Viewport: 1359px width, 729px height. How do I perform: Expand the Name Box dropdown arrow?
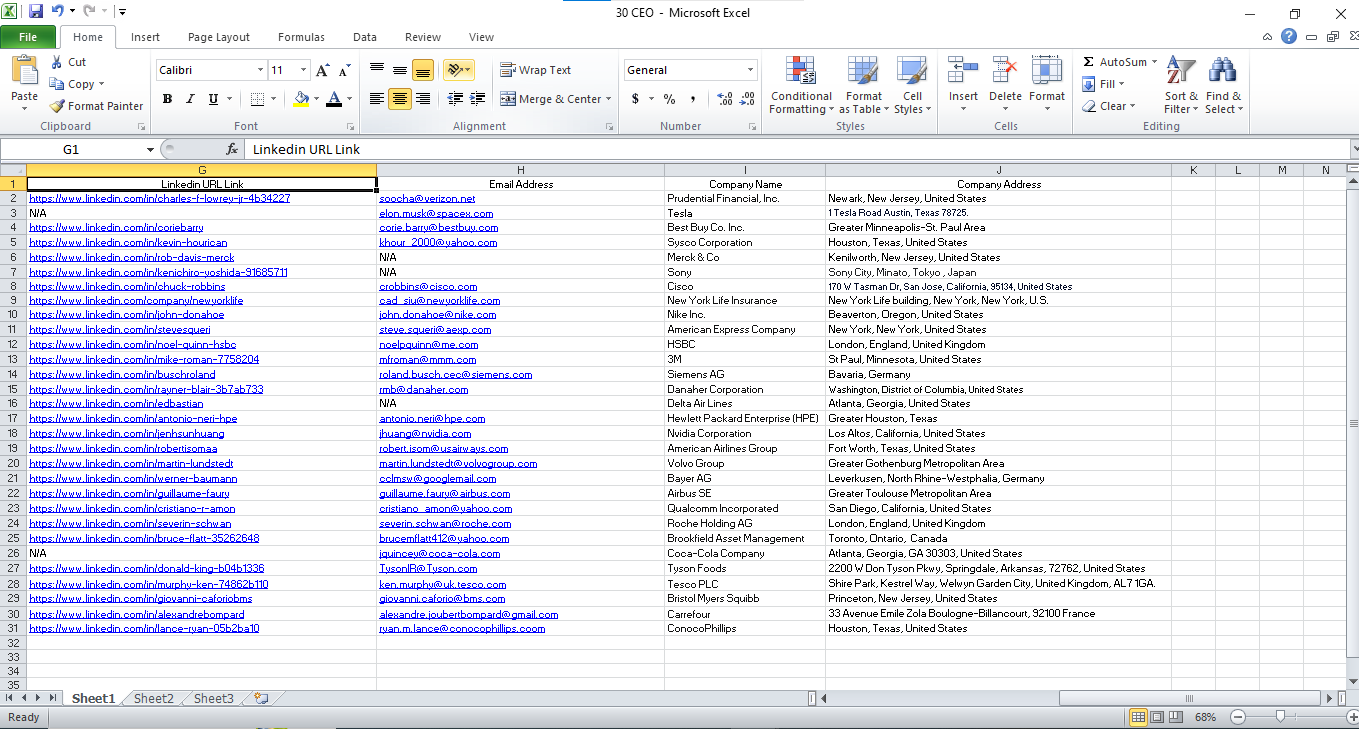[x=150, y=149]
